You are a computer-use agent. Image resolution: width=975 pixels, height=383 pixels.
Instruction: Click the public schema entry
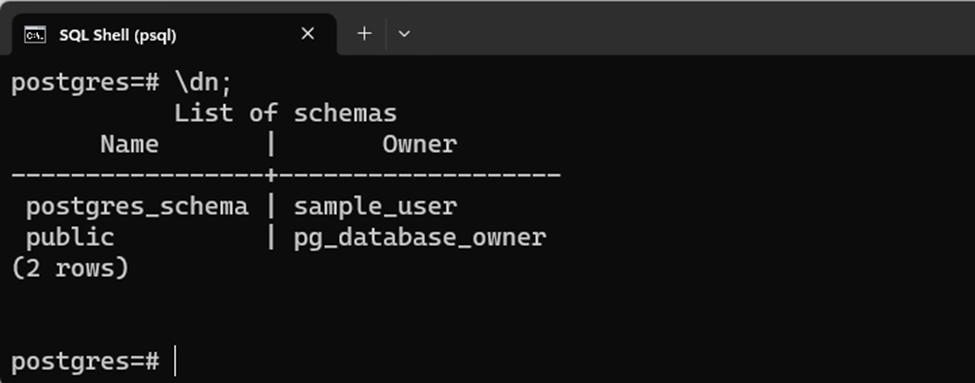pos(70,238)
